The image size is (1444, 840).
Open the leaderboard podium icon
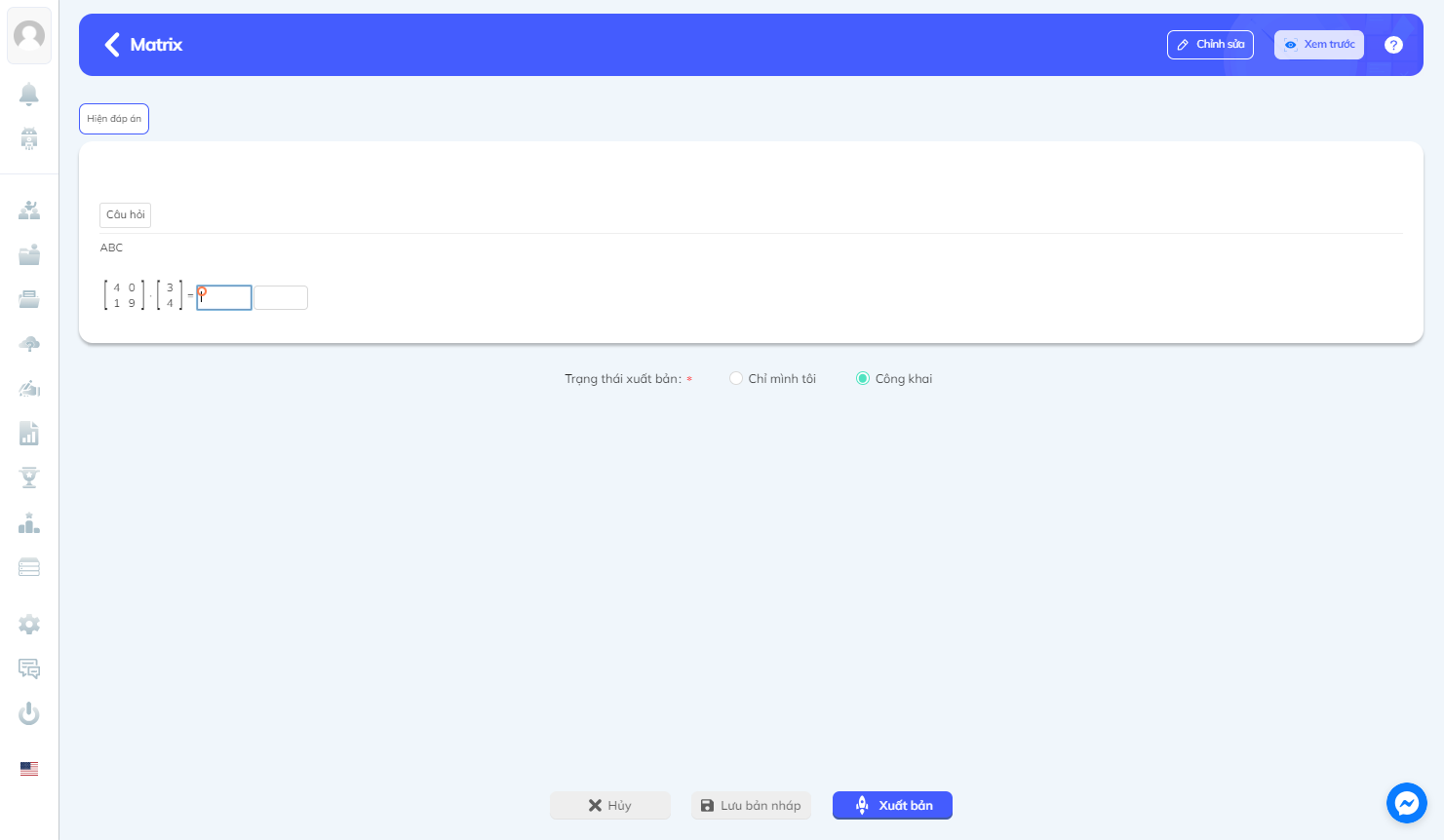tap(29, 523)
